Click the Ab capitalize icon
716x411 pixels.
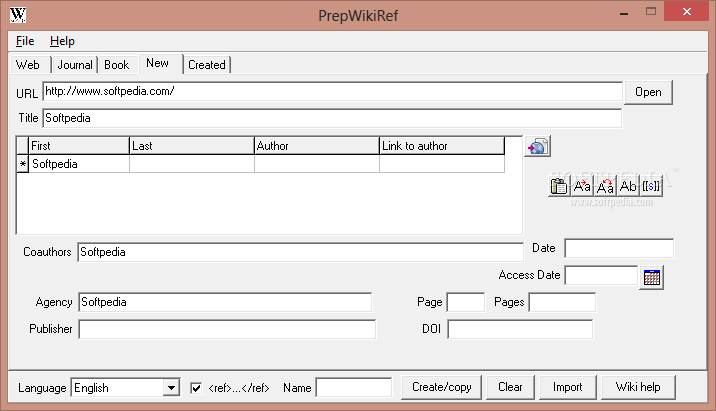628,186
